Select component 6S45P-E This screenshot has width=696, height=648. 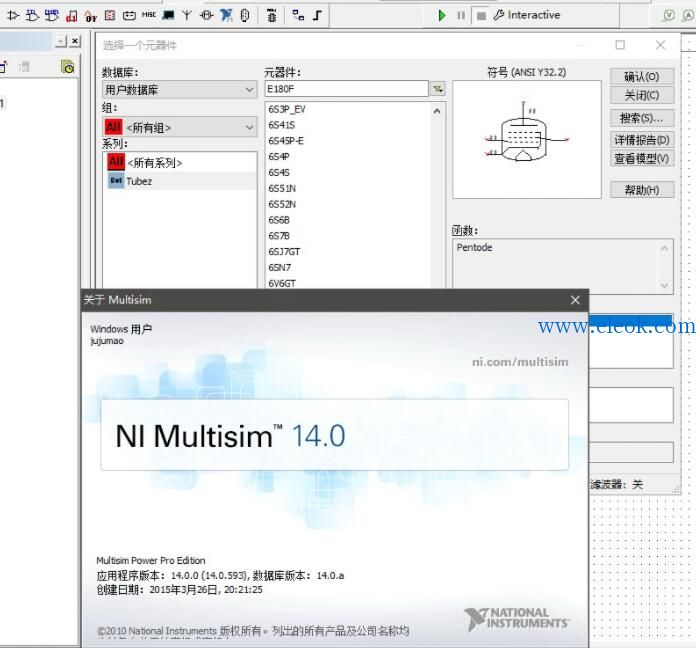tap(286, 141)
